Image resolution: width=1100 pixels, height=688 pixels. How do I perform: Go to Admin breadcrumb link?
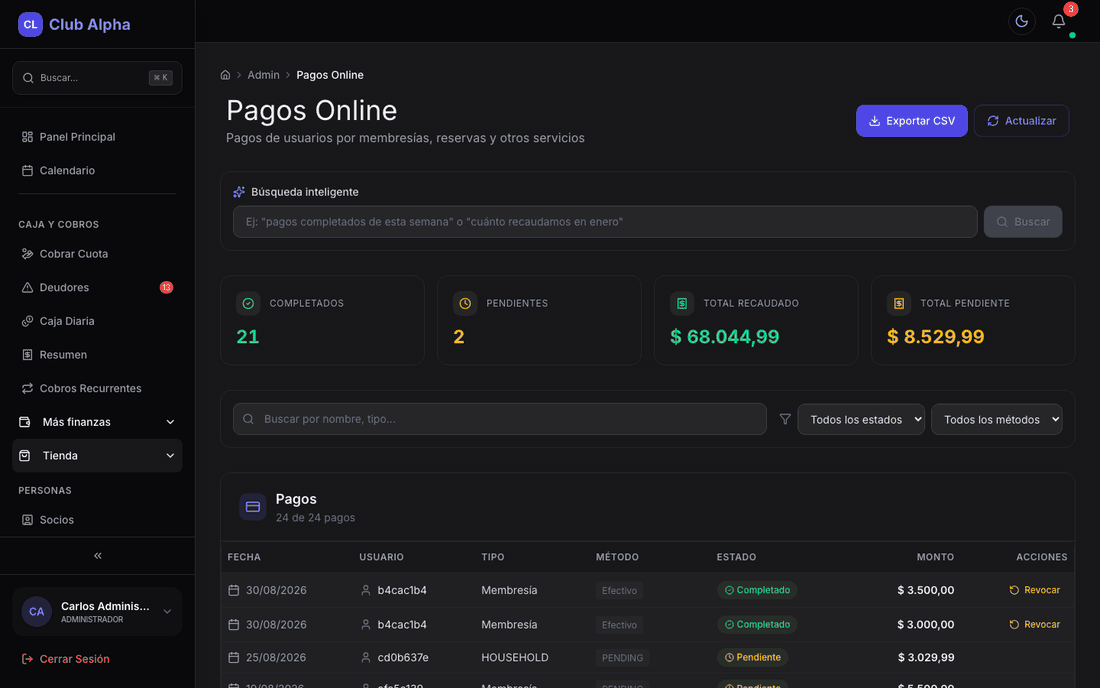click(x=263, y=75)
